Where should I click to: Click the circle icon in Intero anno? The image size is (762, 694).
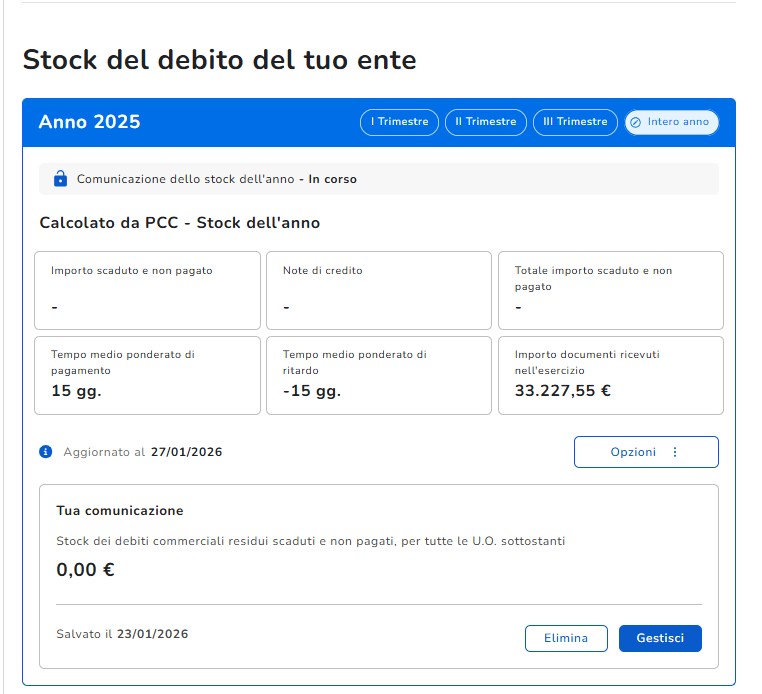(x=635, y=122)
